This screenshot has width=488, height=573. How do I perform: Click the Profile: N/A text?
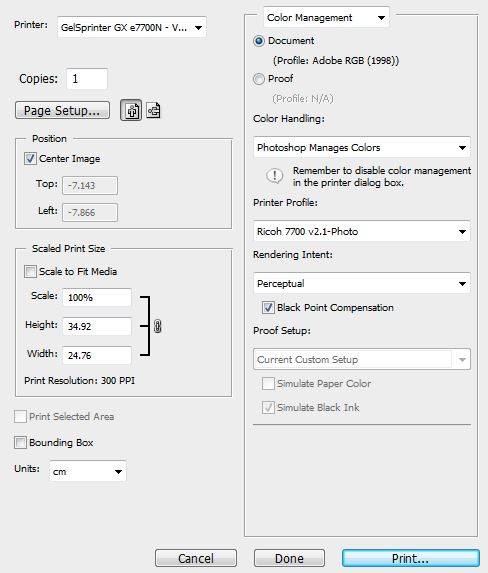click(x=303, y=99)
